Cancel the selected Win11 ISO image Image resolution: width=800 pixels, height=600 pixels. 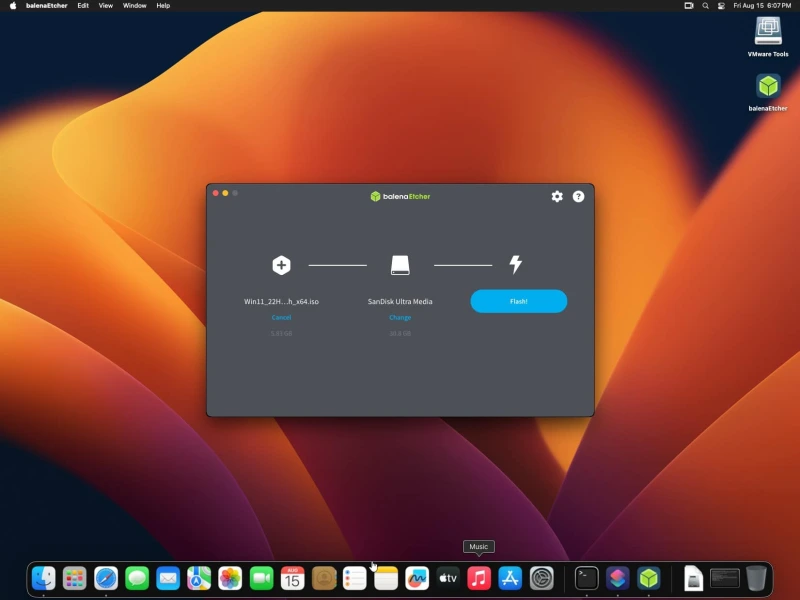pos(281,317)
